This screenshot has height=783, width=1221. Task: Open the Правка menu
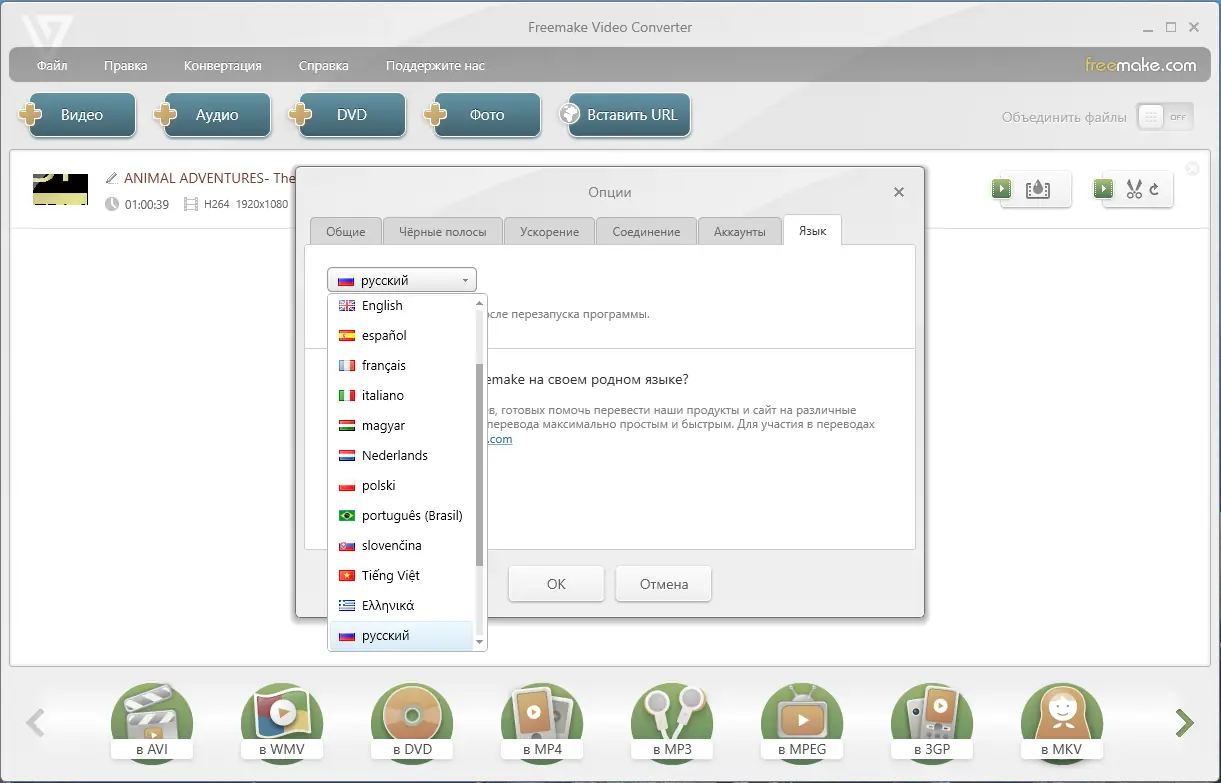[125, 66]
